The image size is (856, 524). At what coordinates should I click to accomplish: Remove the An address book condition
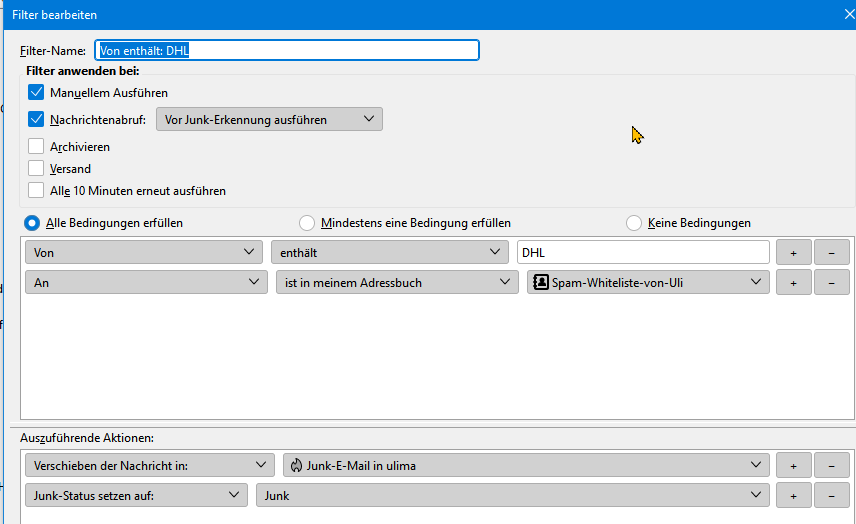coord(831,283)
